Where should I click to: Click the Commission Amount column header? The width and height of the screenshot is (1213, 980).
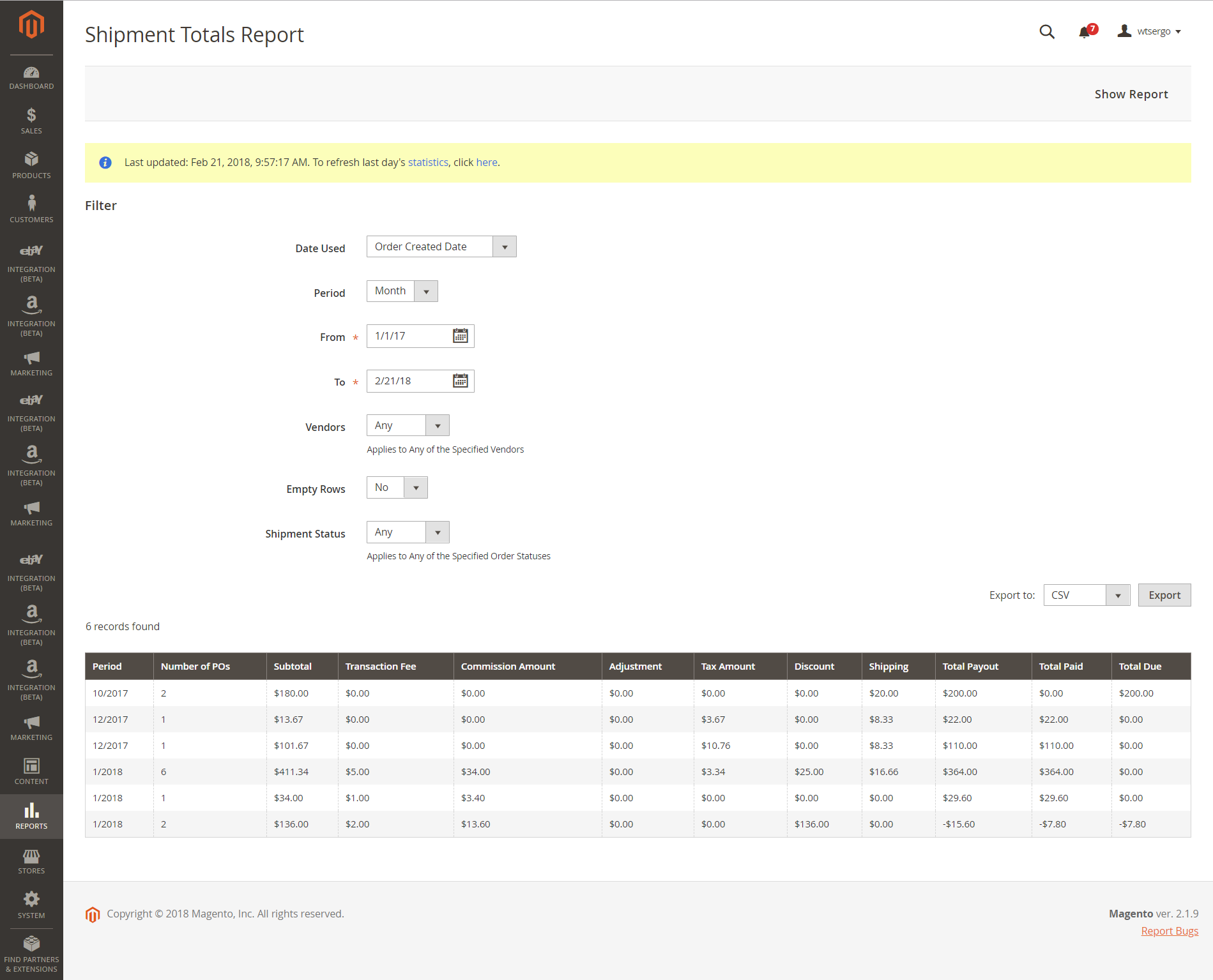[x=528, y=666]
